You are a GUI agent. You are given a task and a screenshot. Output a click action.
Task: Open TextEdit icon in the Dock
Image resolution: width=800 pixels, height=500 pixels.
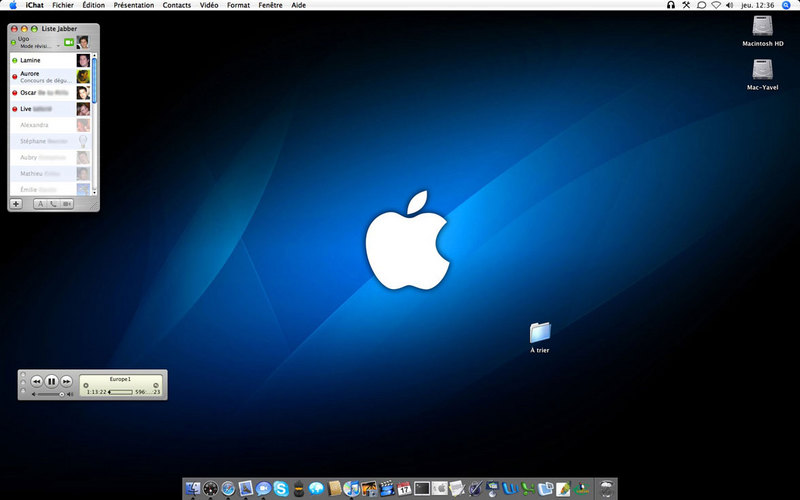pos(457,488)
